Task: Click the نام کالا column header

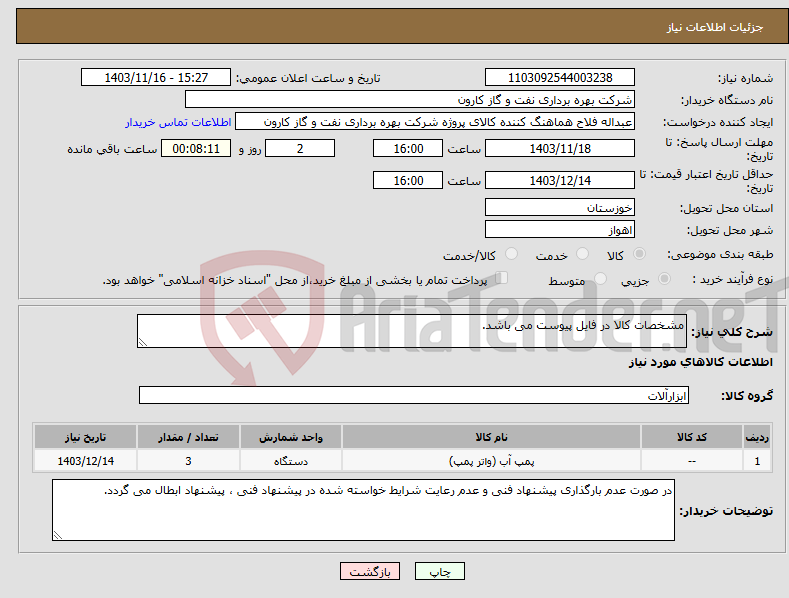Action: point(492,437)
